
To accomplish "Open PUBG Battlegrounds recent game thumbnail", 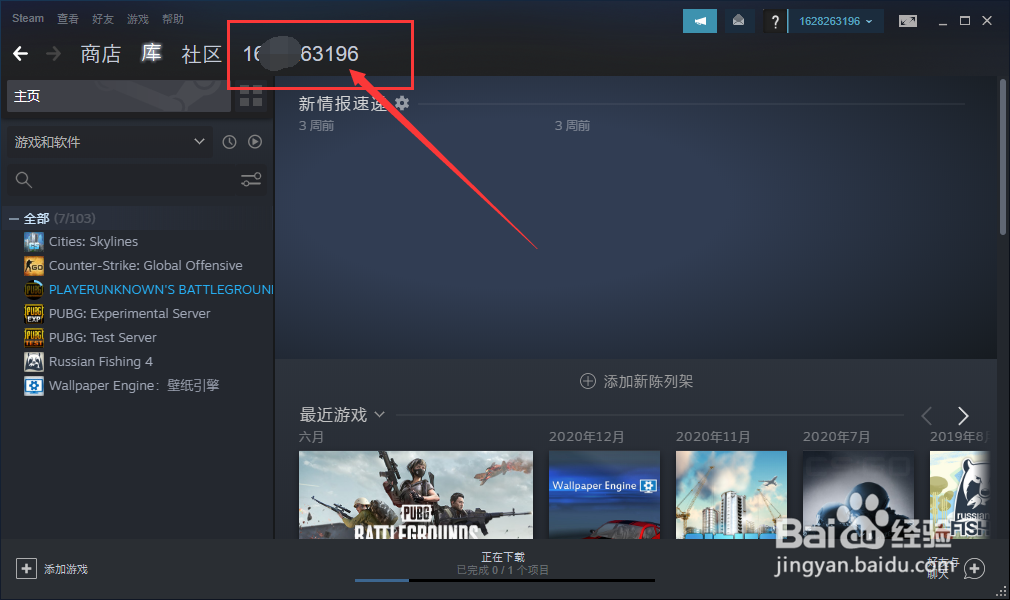I will pyautogui.click(x=416, y=495).
